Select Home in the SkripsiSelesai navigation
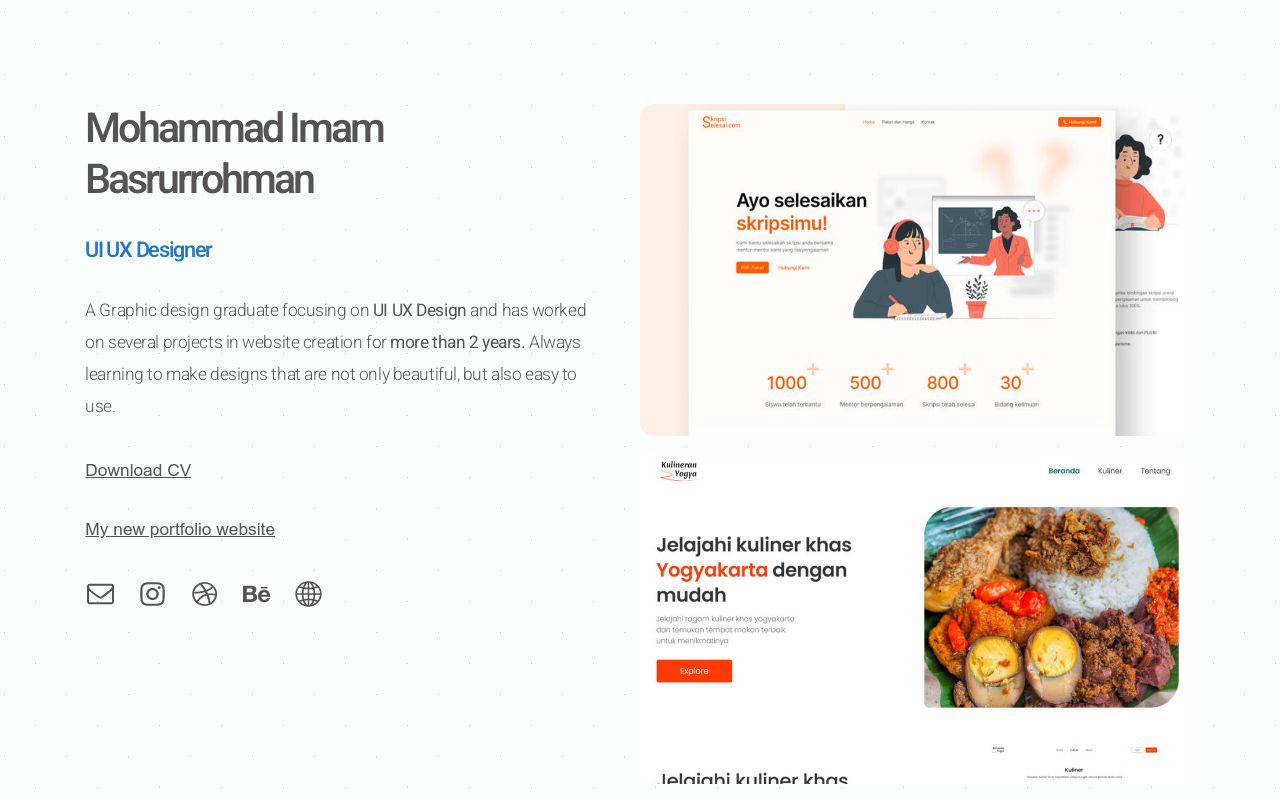1280x800 pixels. [x=869, y=122]
